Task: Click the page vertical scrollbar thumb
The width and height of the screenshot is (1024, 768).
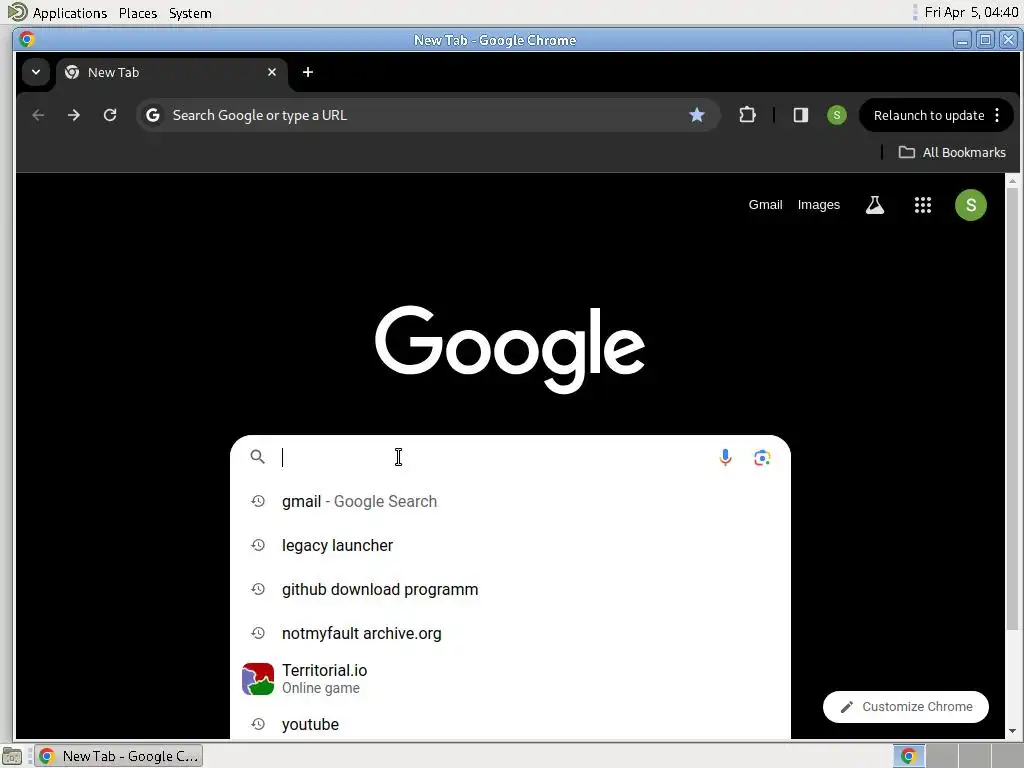Action: point(1012,409)
